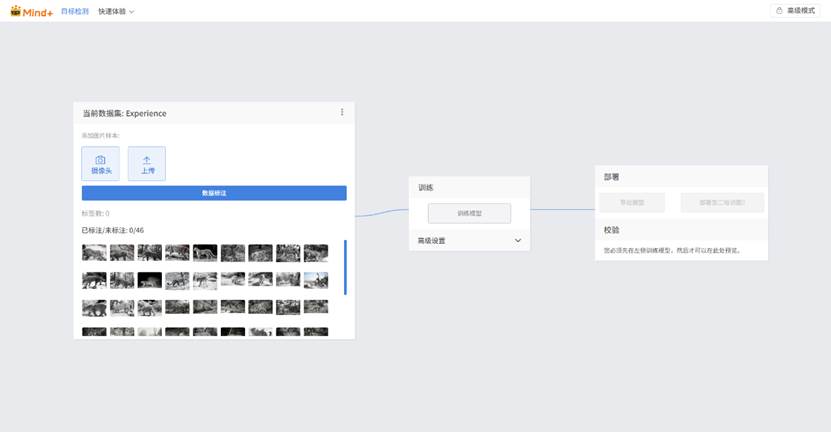Click the blue scrollbar in the image list
Image resolution: width=831 pixels, height=432 pixels.
click(346, 267)
